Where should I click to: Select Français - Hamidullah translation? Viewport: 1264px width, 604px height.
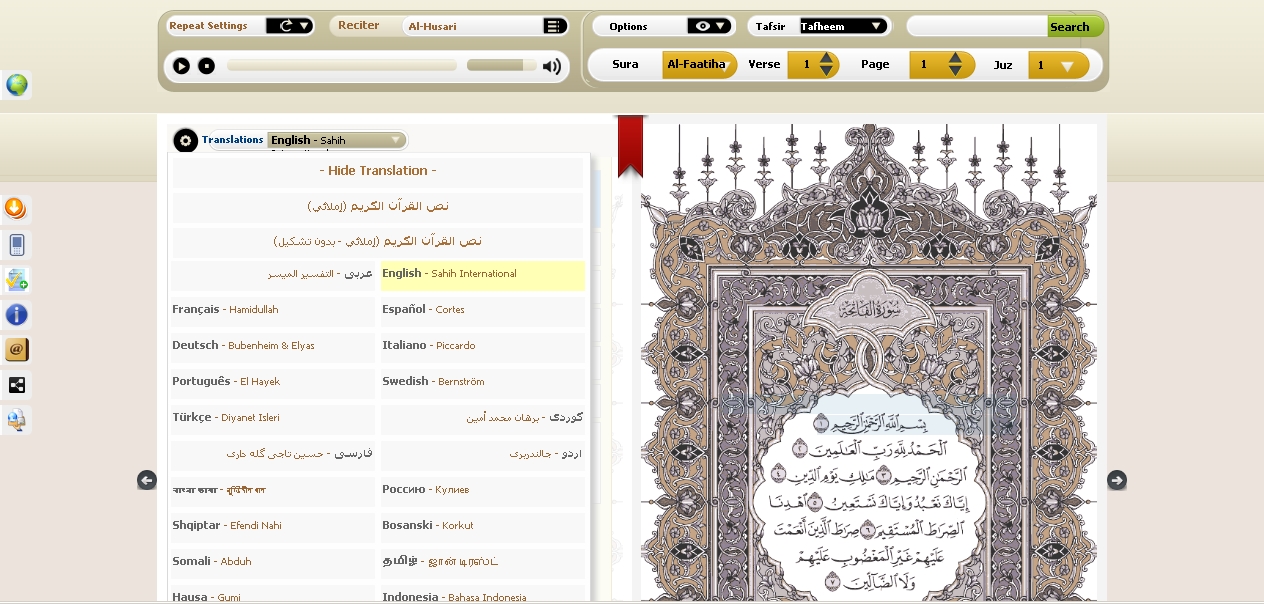273,310
